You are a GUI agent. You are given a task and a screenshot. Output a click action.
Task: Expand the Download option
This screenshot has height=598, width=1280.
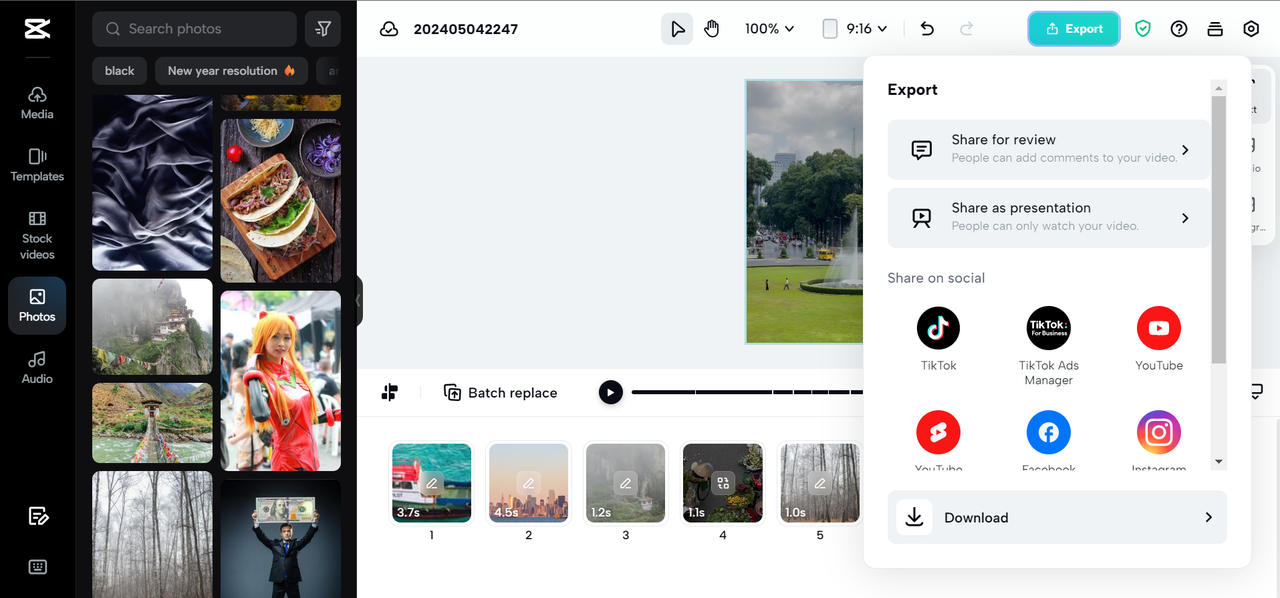tap(1057, 517)
